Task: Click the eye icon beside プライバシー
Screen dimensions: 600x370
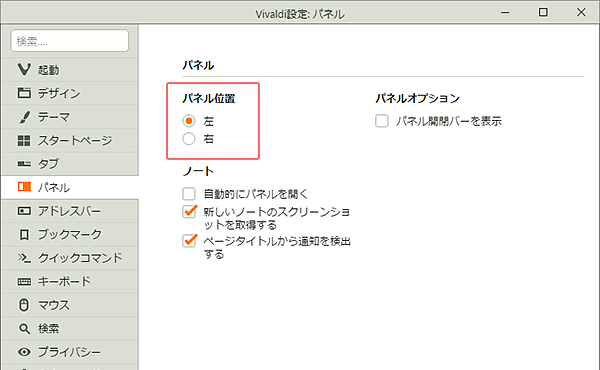Action: pyautogui.click(x=24, y=352)
